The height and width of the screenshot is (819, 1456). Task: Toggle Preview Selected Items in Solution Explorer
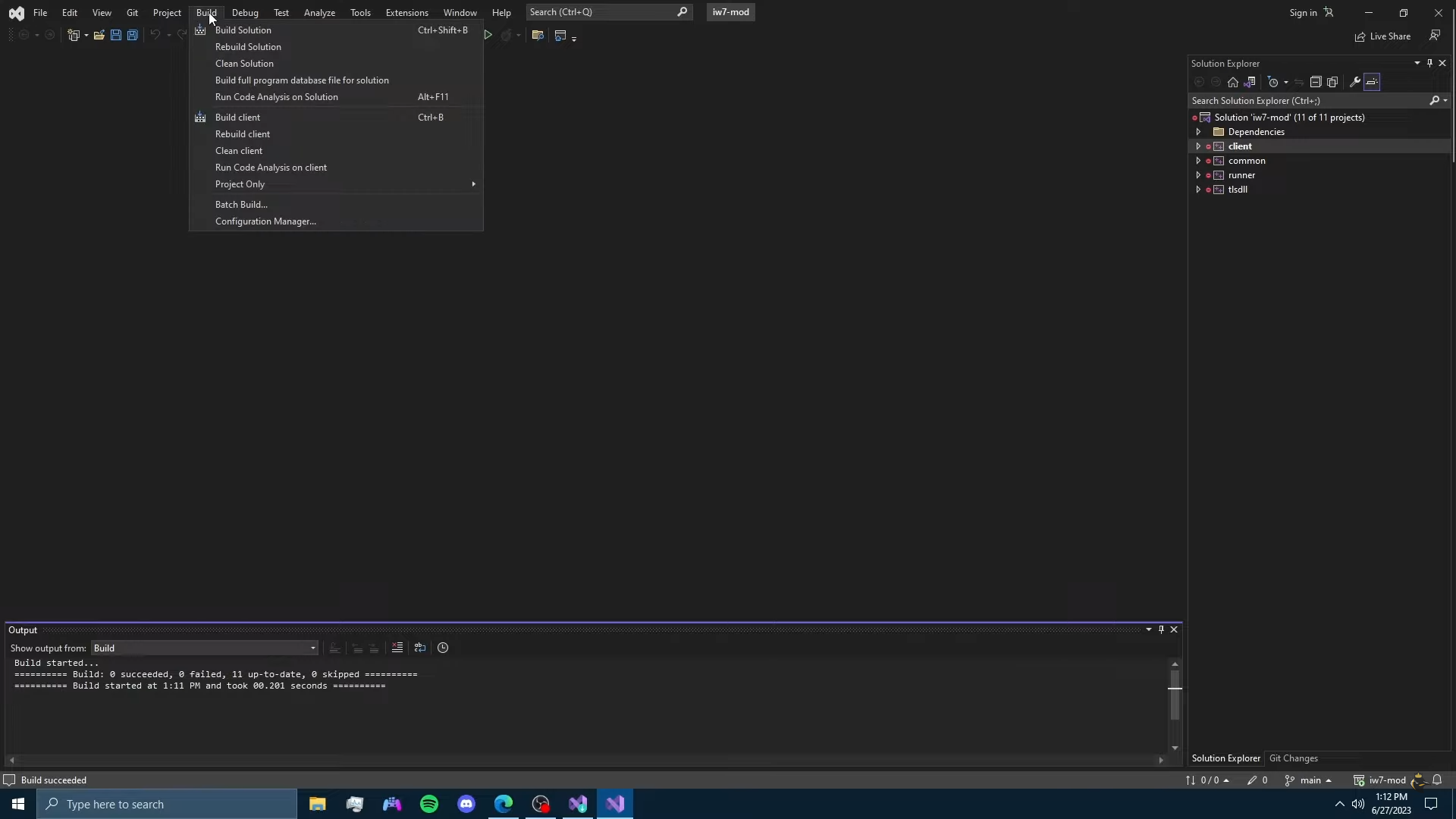coord(1372,83)
